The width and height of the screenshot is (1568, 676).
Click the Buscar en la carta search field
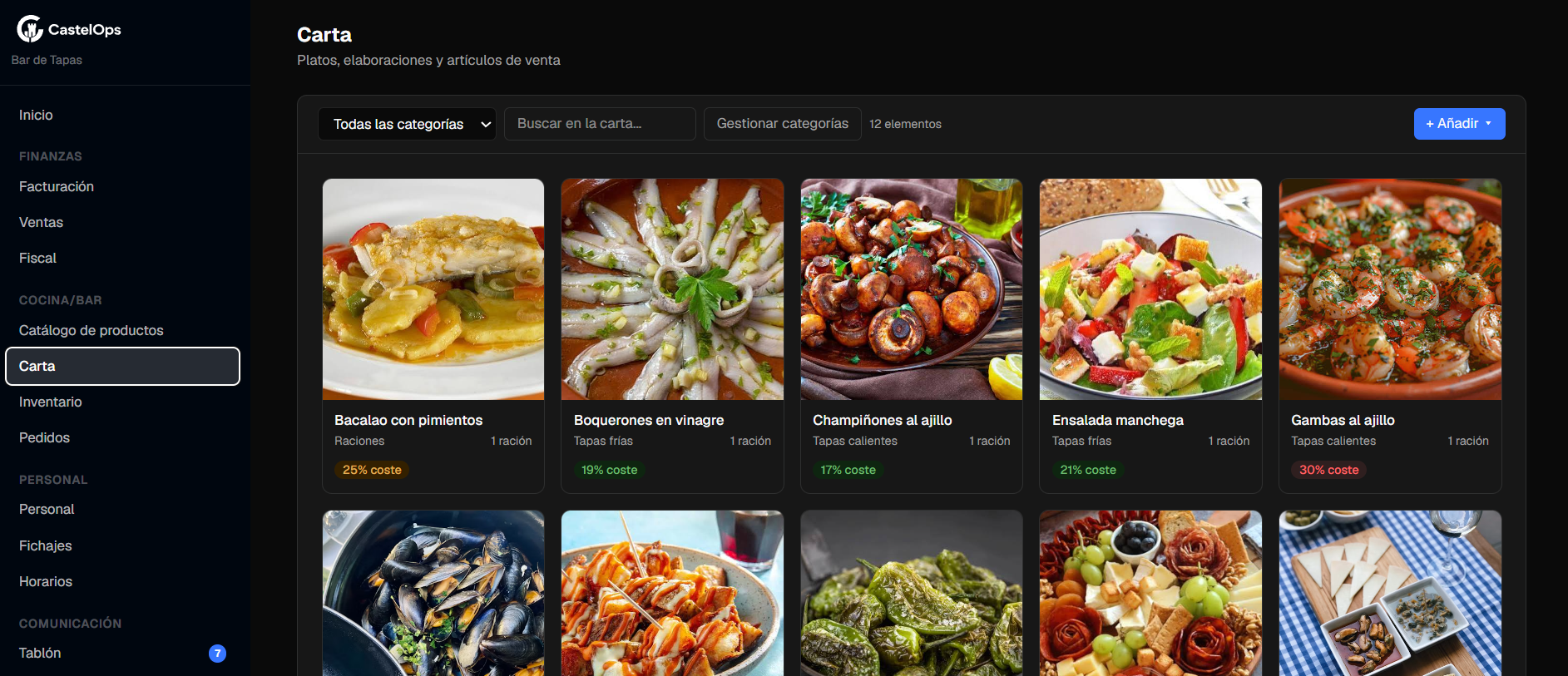[x=600, y=124]
